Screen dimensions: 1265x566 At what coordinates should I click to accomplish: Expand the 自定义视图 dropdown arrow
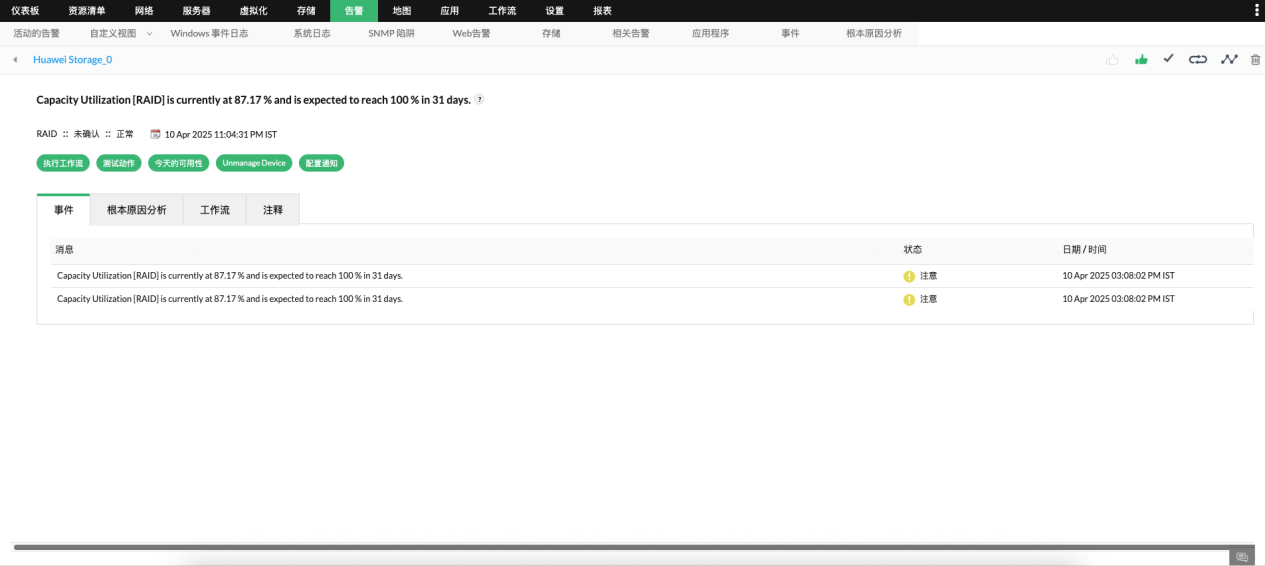coord(150,33)
